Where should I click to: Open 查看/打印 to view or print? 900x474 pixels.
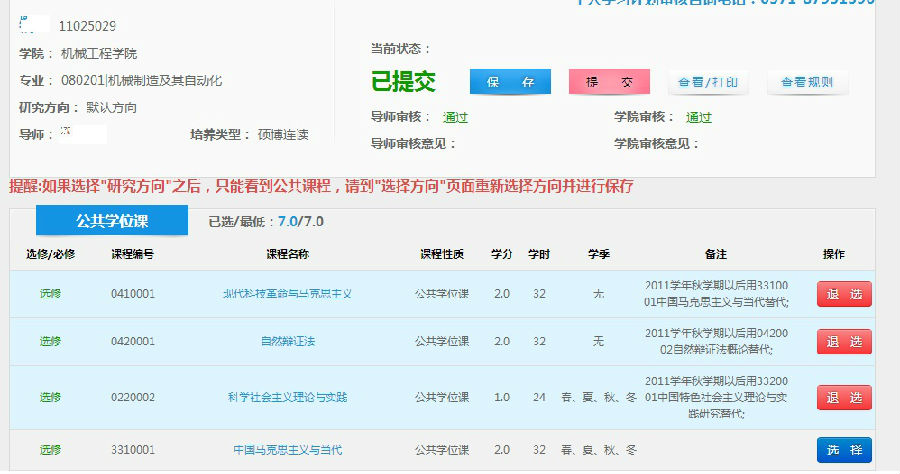click(708, 82)
